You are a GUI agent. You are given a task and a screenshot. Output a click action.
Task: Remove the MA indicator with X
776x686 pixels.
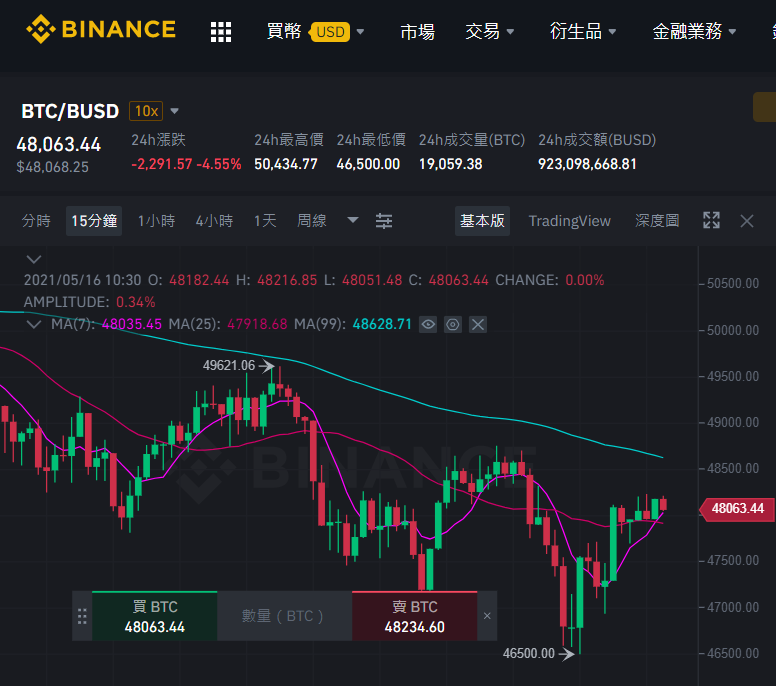[x=478, y=325]
